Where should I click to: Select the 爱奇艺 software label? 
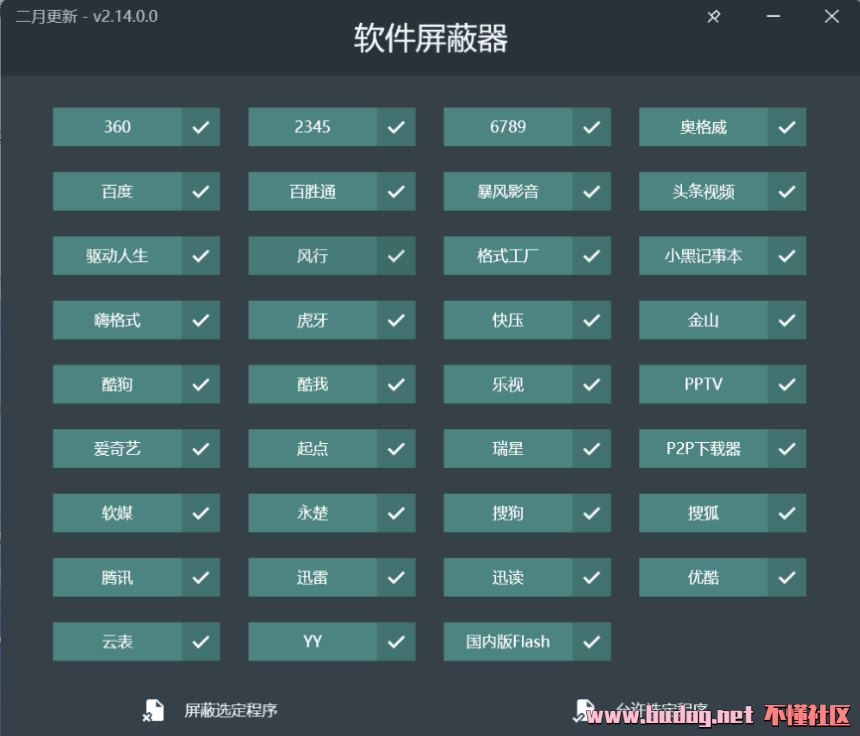[117, 449]
